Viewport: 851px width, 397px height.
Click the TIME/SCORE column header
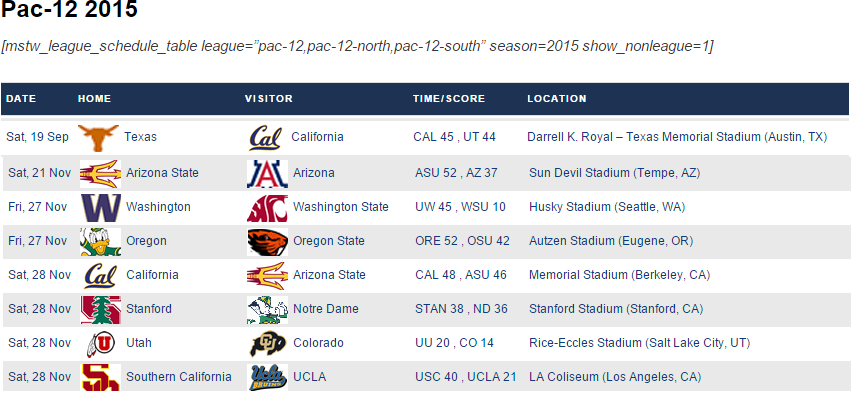449,99
